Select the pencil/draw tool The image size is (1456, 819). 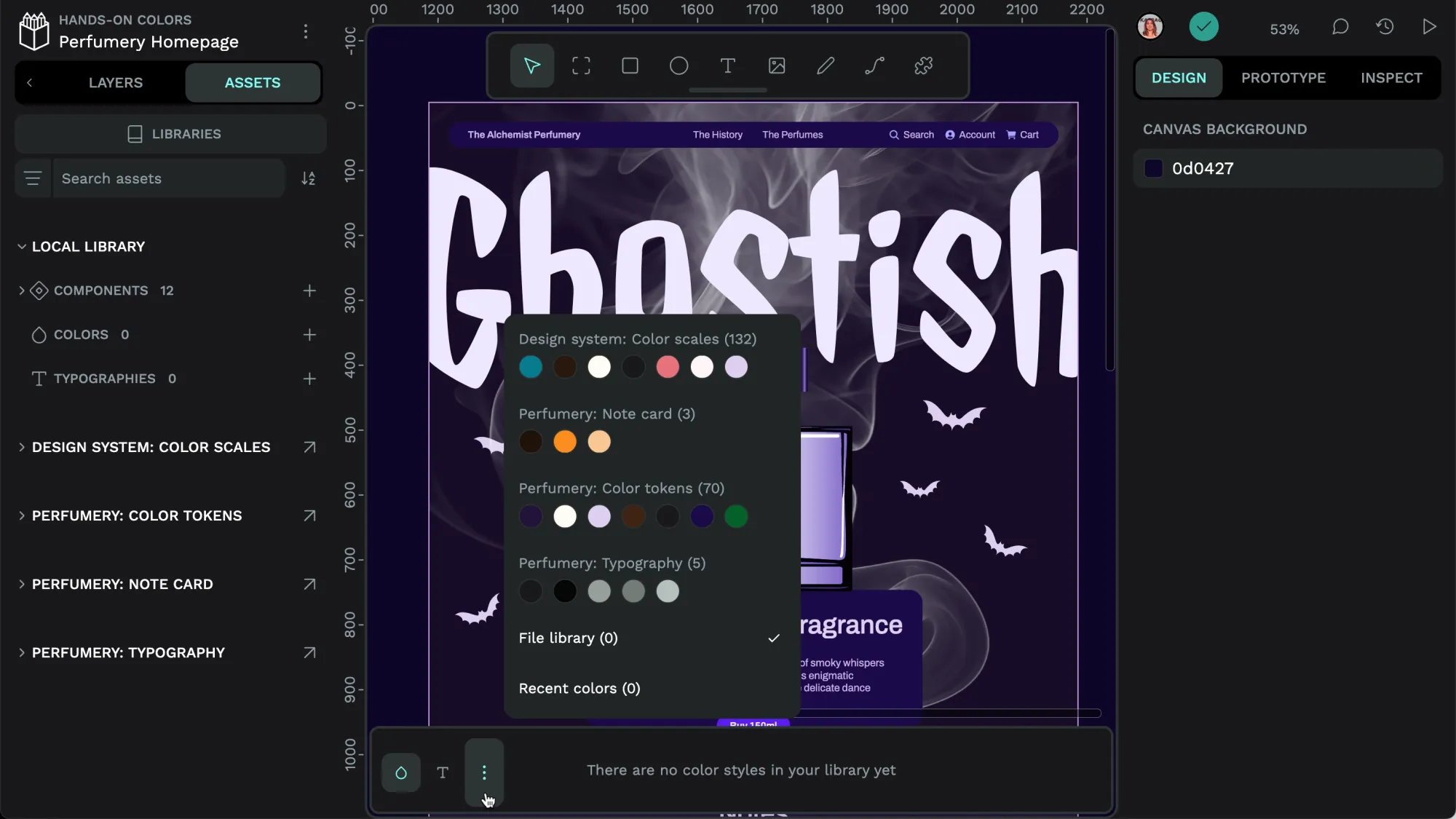tap(826, 65)
